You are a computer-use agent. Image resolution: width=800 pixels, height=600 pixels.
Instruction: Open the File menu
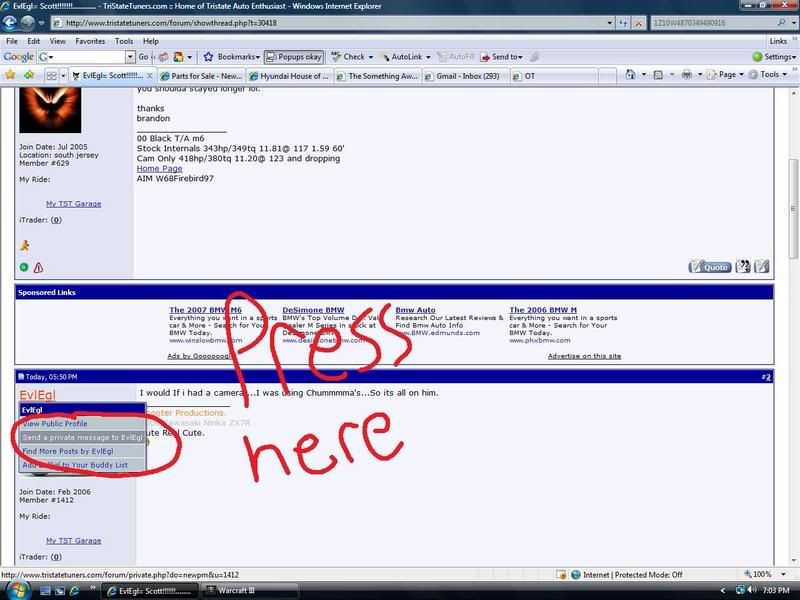pos(12,41)
